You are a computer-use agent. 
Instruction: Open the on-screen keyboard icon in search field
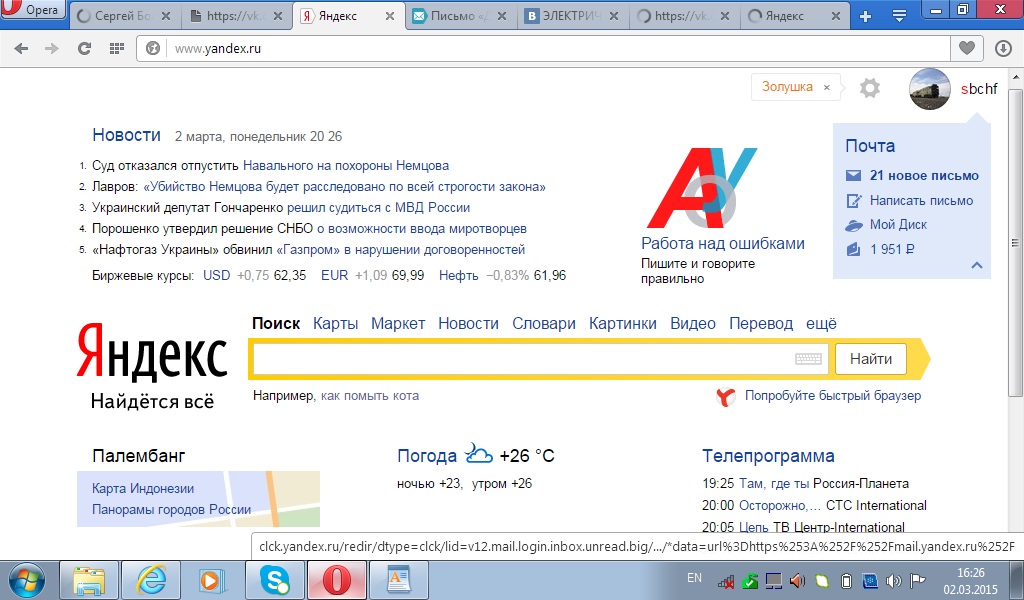coord(808,359)
